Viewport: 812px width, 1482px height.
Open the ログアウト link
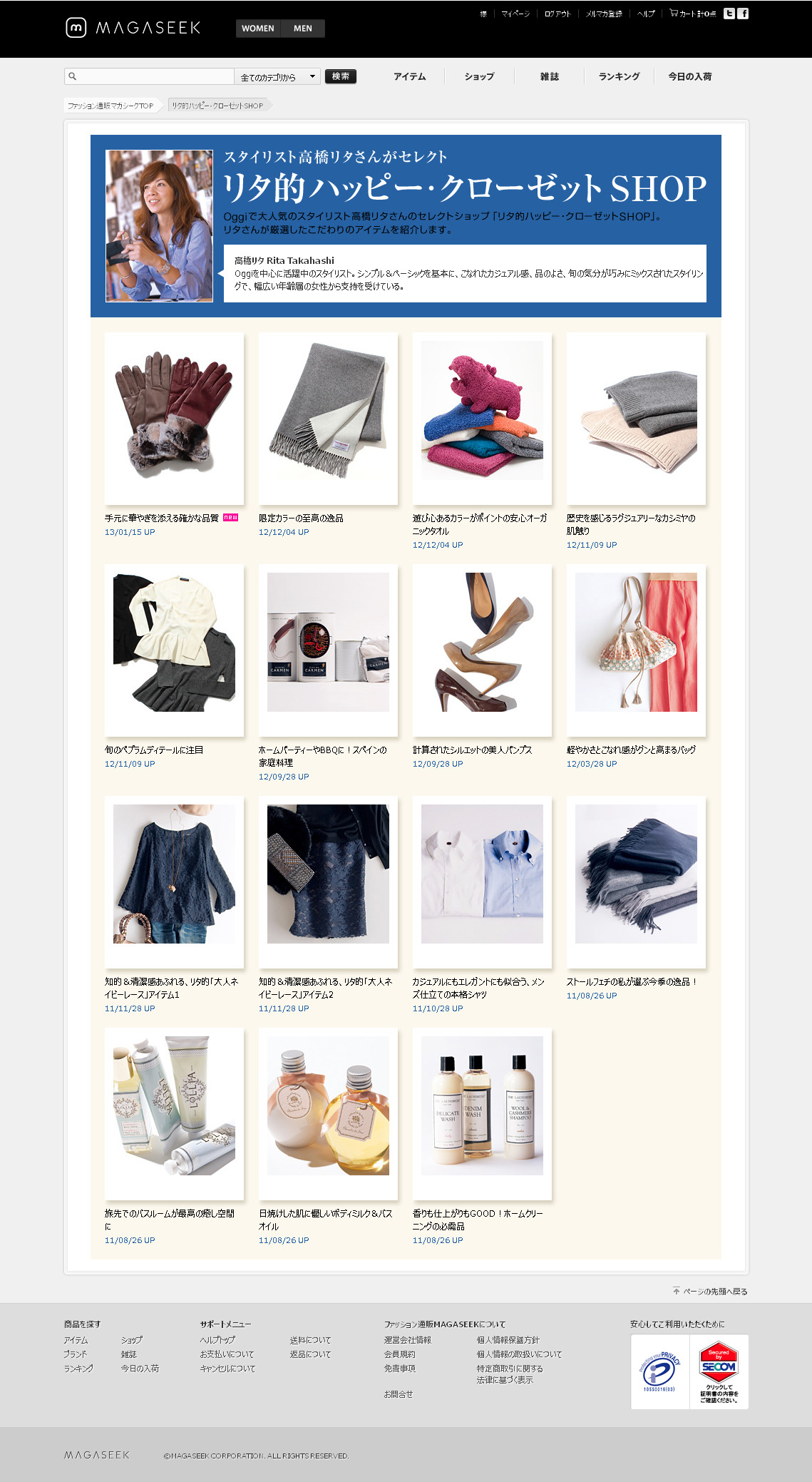[557, 14]
